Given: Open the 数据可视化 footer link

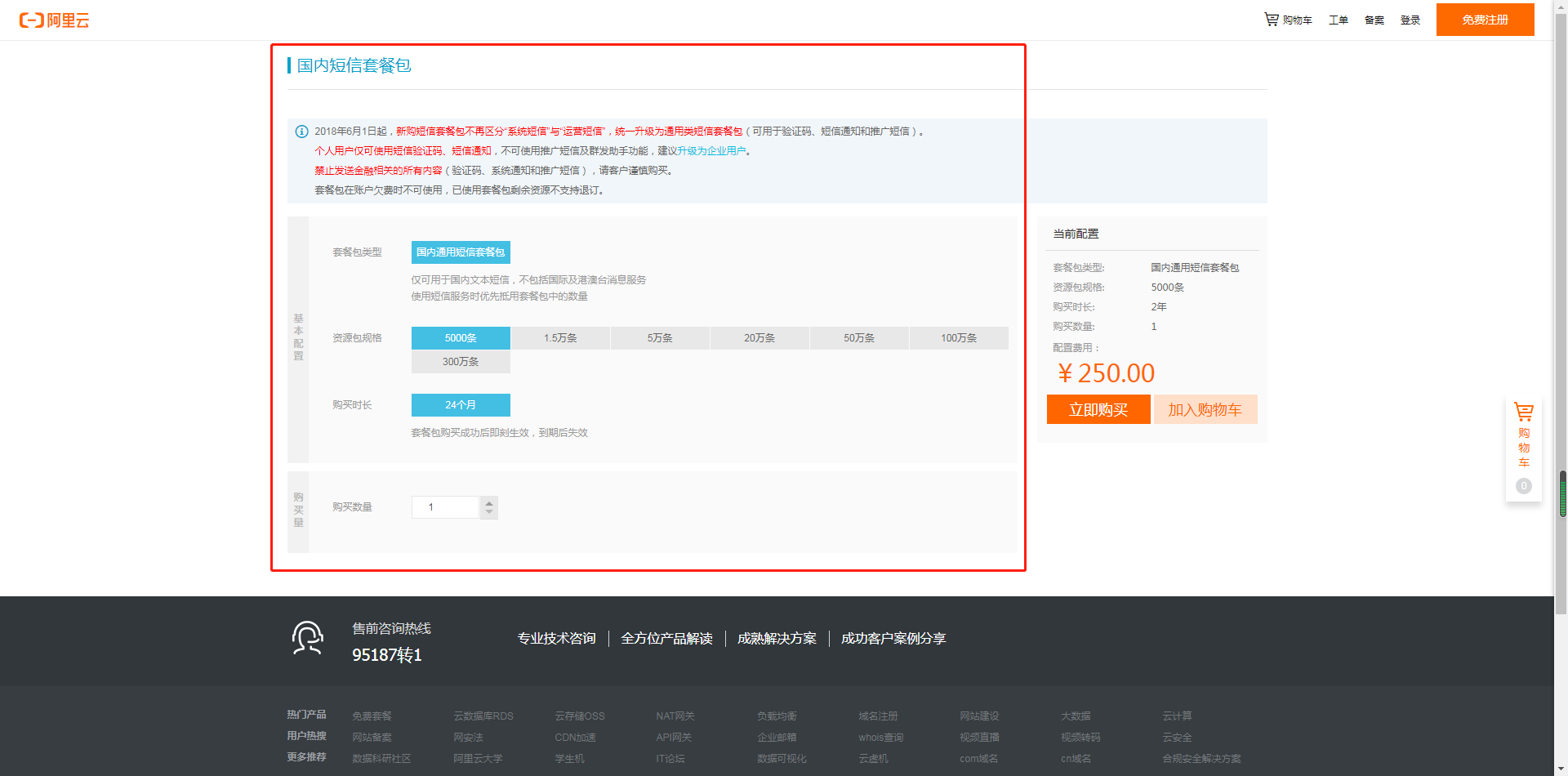Looking at the screenshot, I should coord(782,759).
